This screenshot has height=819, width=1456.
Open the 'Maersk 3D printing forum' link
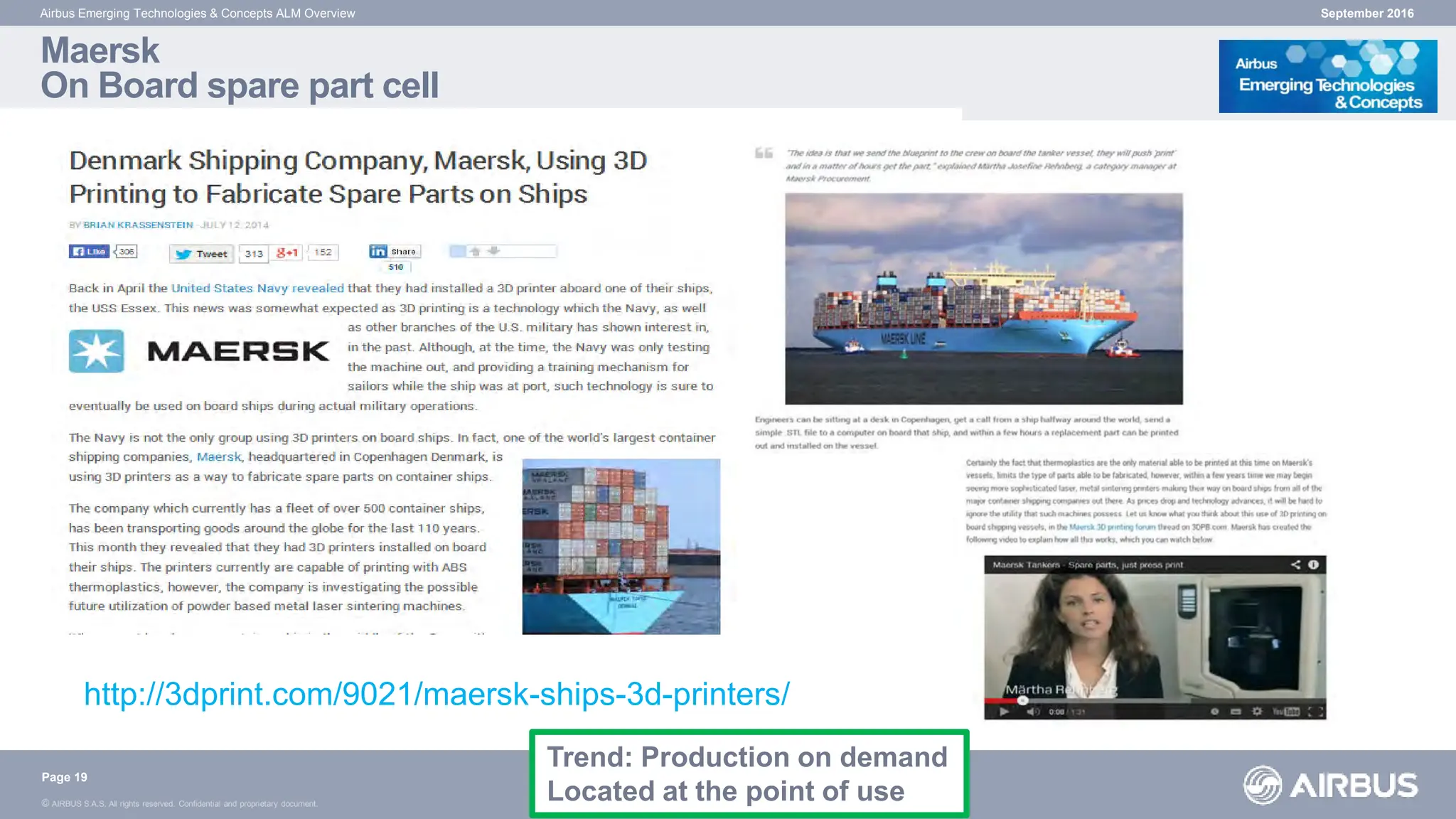pyautogui.click(x=1112, y=528)
